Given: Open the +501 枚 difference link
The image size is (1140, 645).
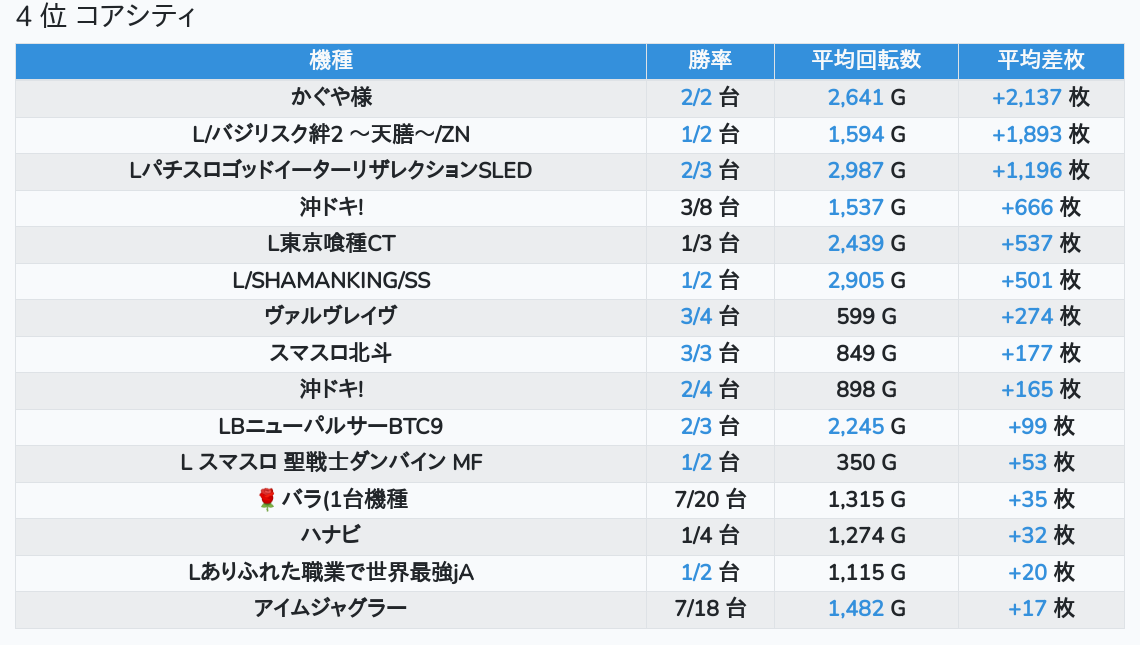Looking at the screenshot, I should coord(1027,281).
